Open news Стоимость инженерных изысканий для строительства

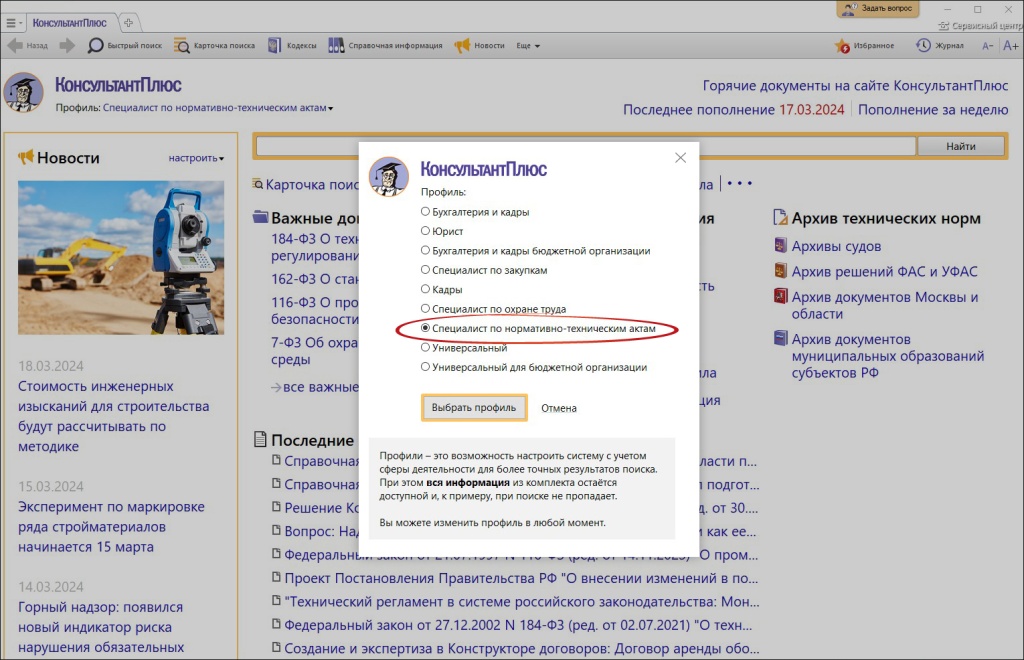click(x=114, y=416)
